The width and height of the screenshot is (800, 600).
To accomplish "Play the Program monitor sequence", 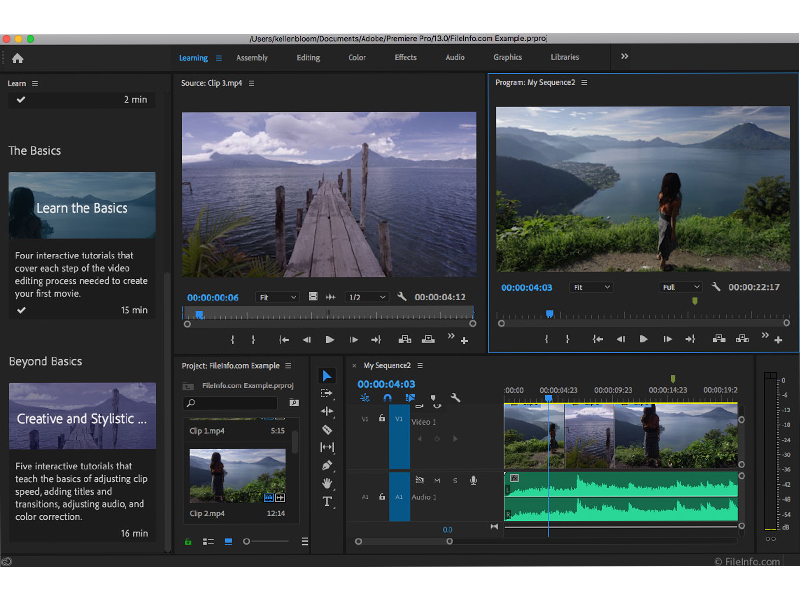I will pyautogui.click(x=643, y=339).
